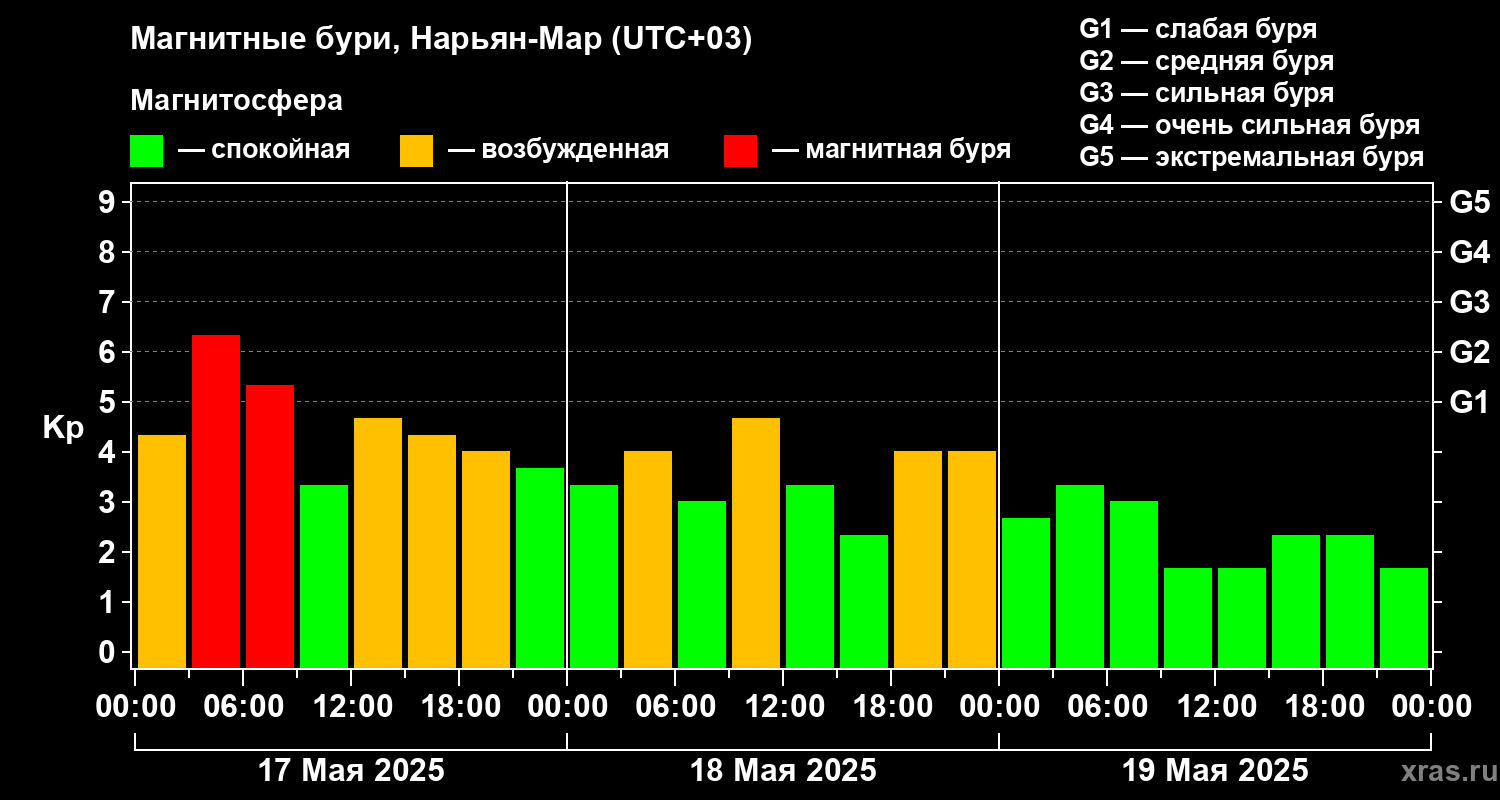The width and height of the screenshot is (1500, 800).
Task: Click the date label '19 Мая 2025'
Action: click(1215, 771)
